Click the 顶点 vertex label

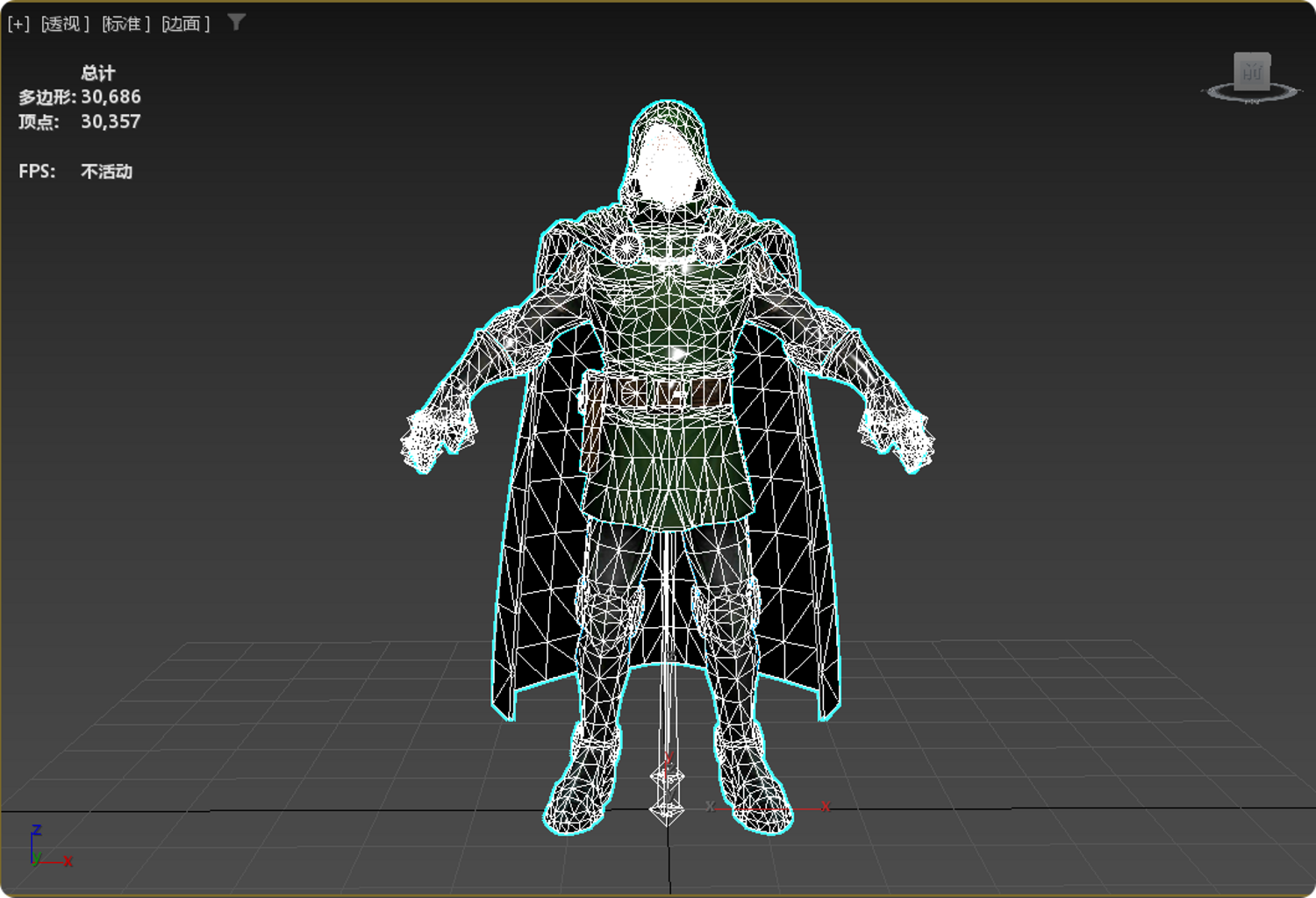tap(39, 122)
